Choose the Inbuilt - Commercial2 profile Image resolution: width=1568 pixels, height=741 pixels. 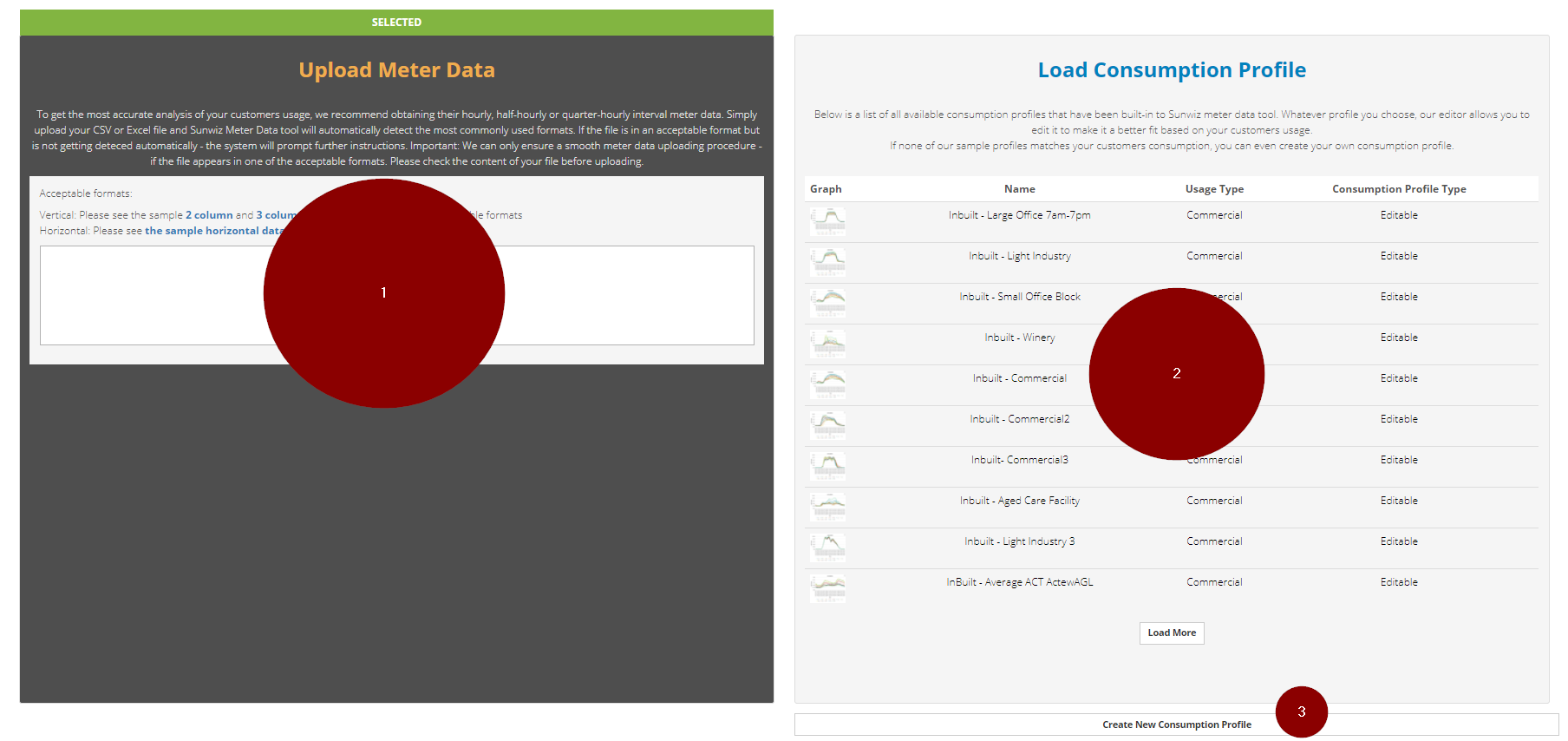click(x=1020, y=419)
